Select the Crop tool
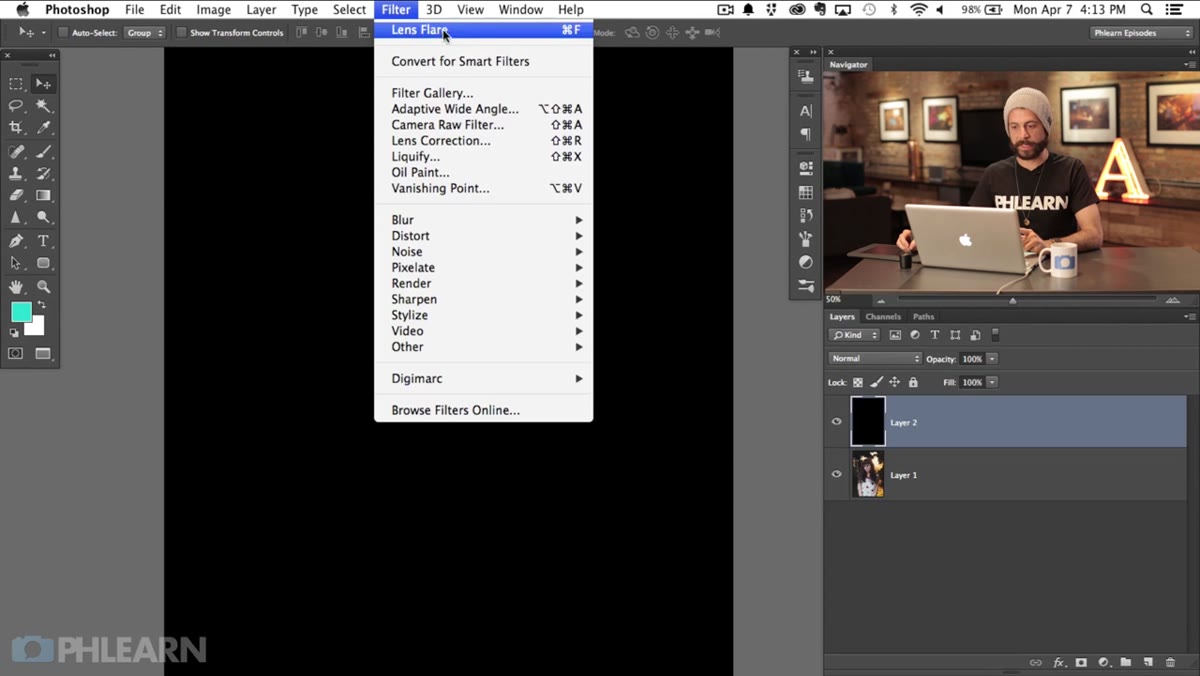The width and height of the screenshot is (1200, 676). 16,128
